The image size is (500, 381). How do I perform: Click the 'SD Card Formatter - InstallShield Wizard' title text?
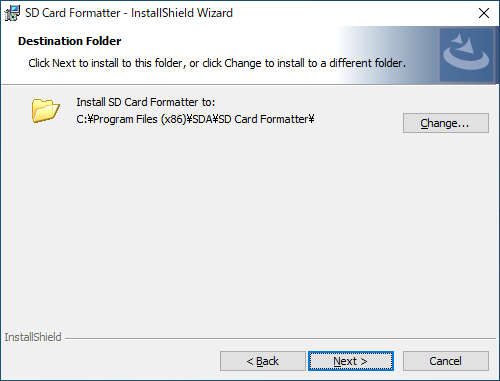point(129,13)
